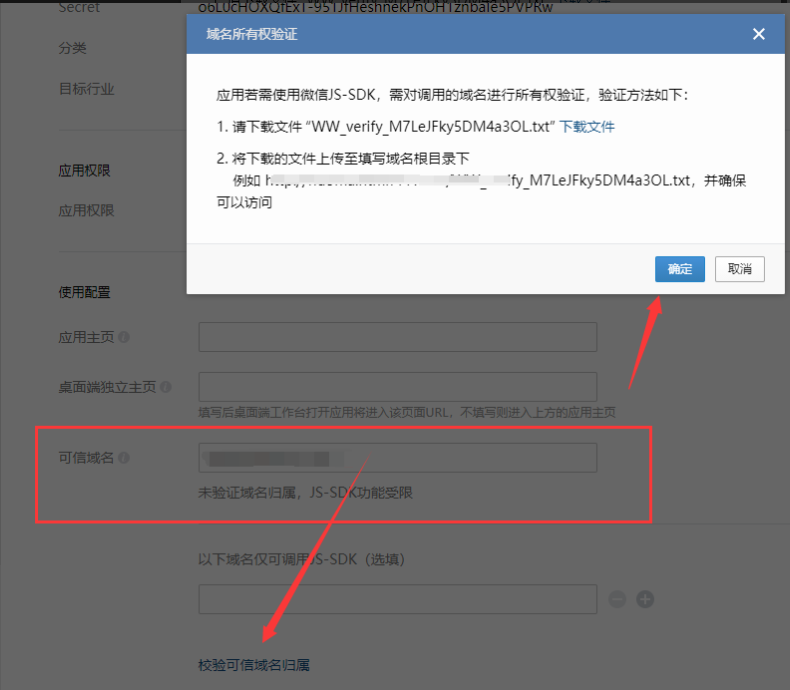The width and height of the screenshot is (790, 690).
Task: Click the JS-SDK-only domain input field
Action: [397, 599]
